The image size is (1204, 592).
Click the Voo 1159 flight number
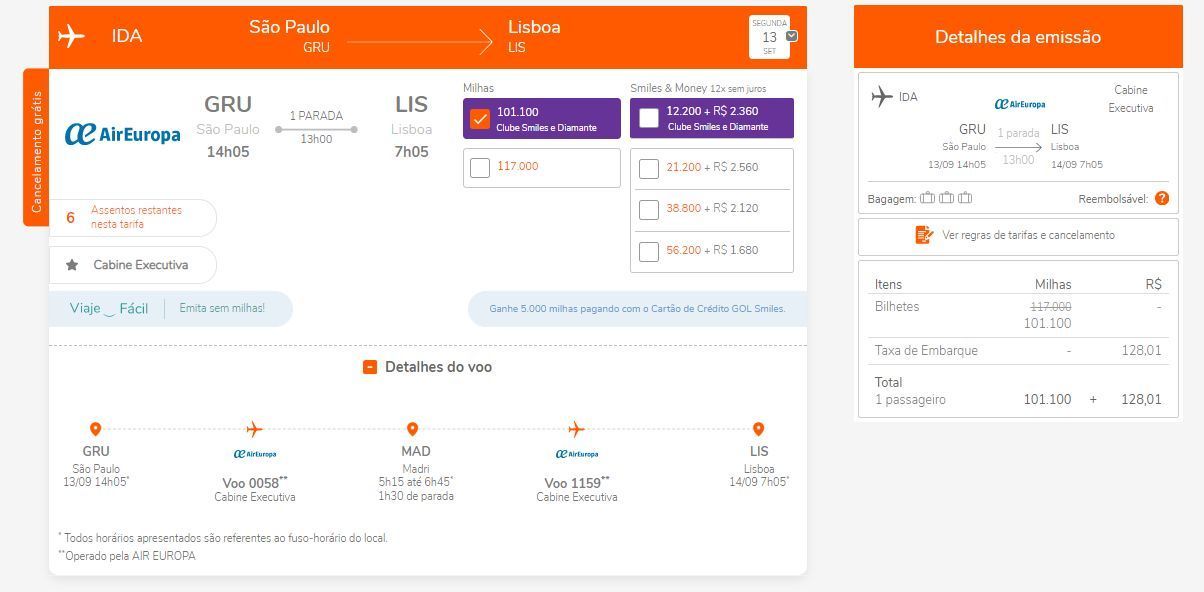coord(577,483)
